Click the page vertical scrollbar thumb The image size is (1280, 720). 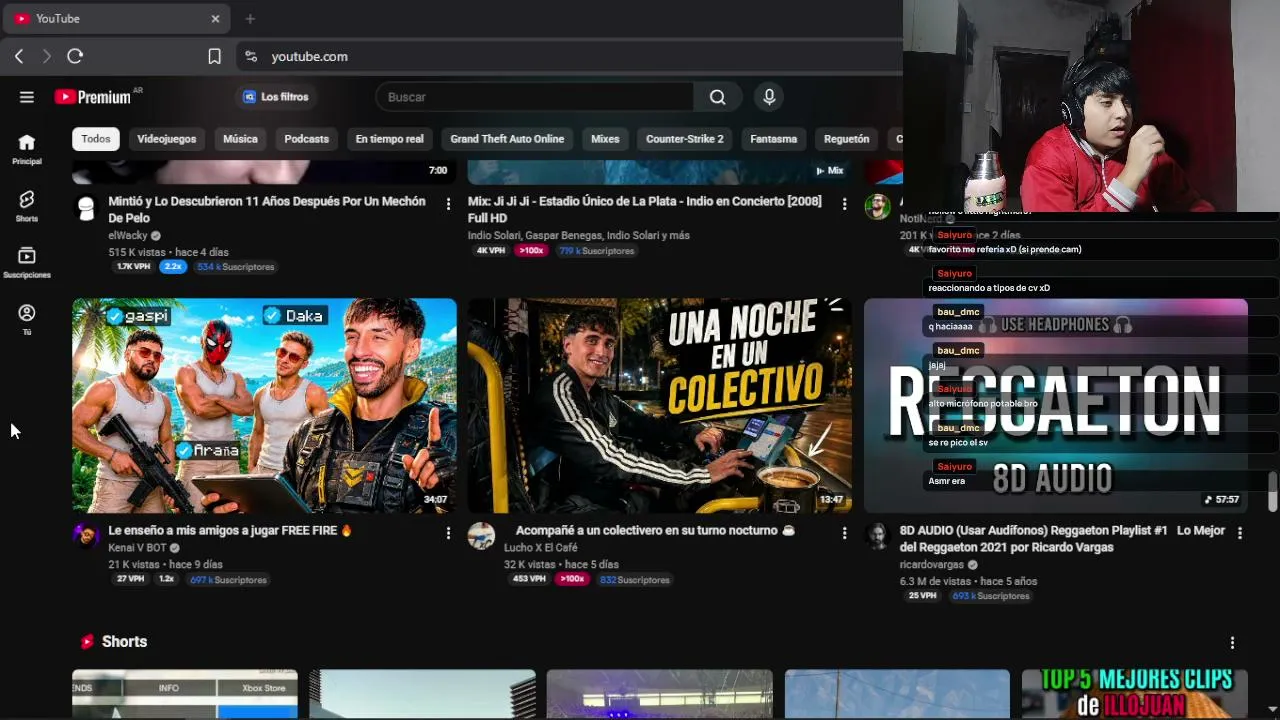click(1272, 490)
